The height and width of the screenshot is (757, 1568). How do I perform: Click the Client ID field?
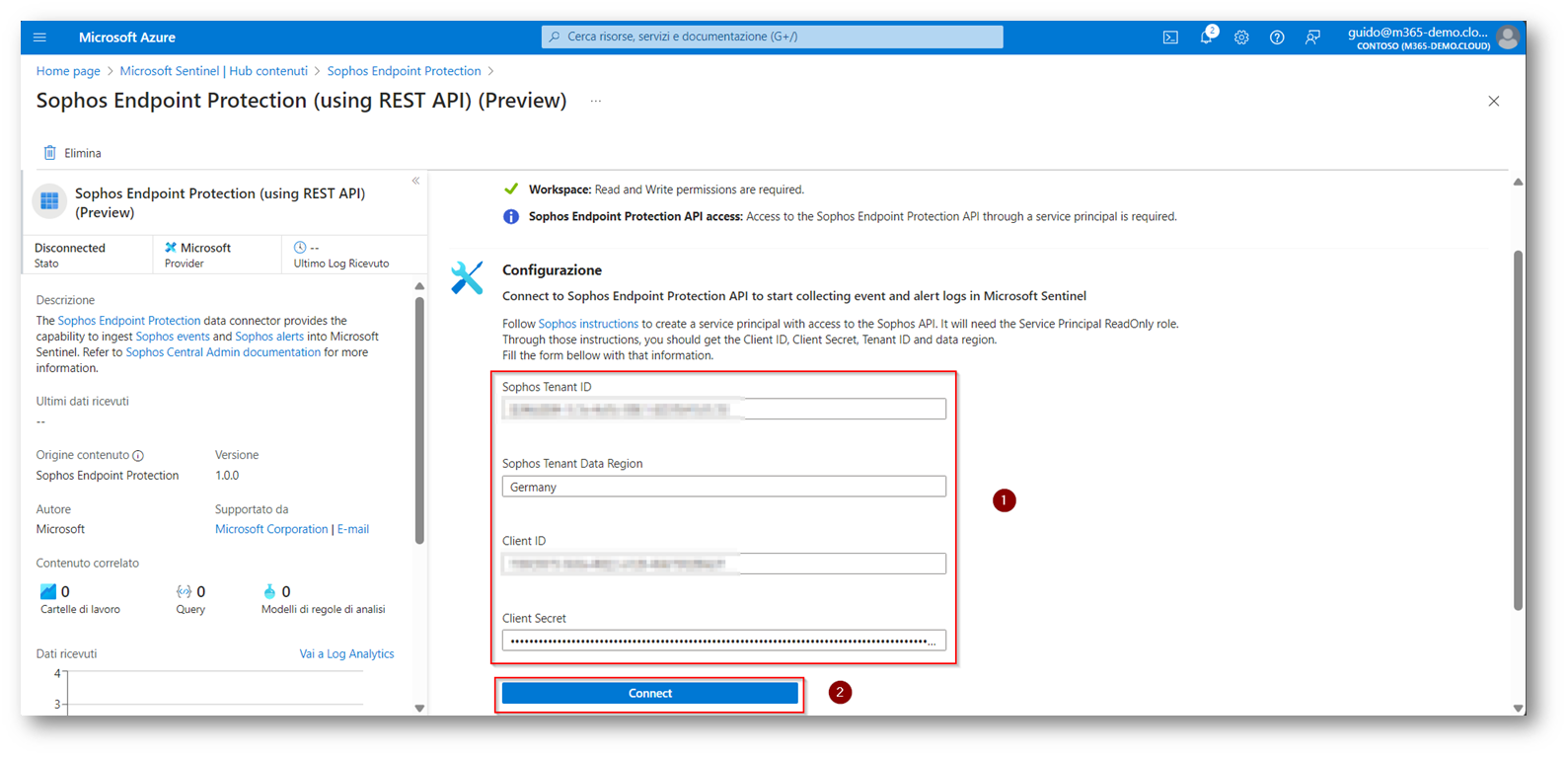[x=724, y=564]
